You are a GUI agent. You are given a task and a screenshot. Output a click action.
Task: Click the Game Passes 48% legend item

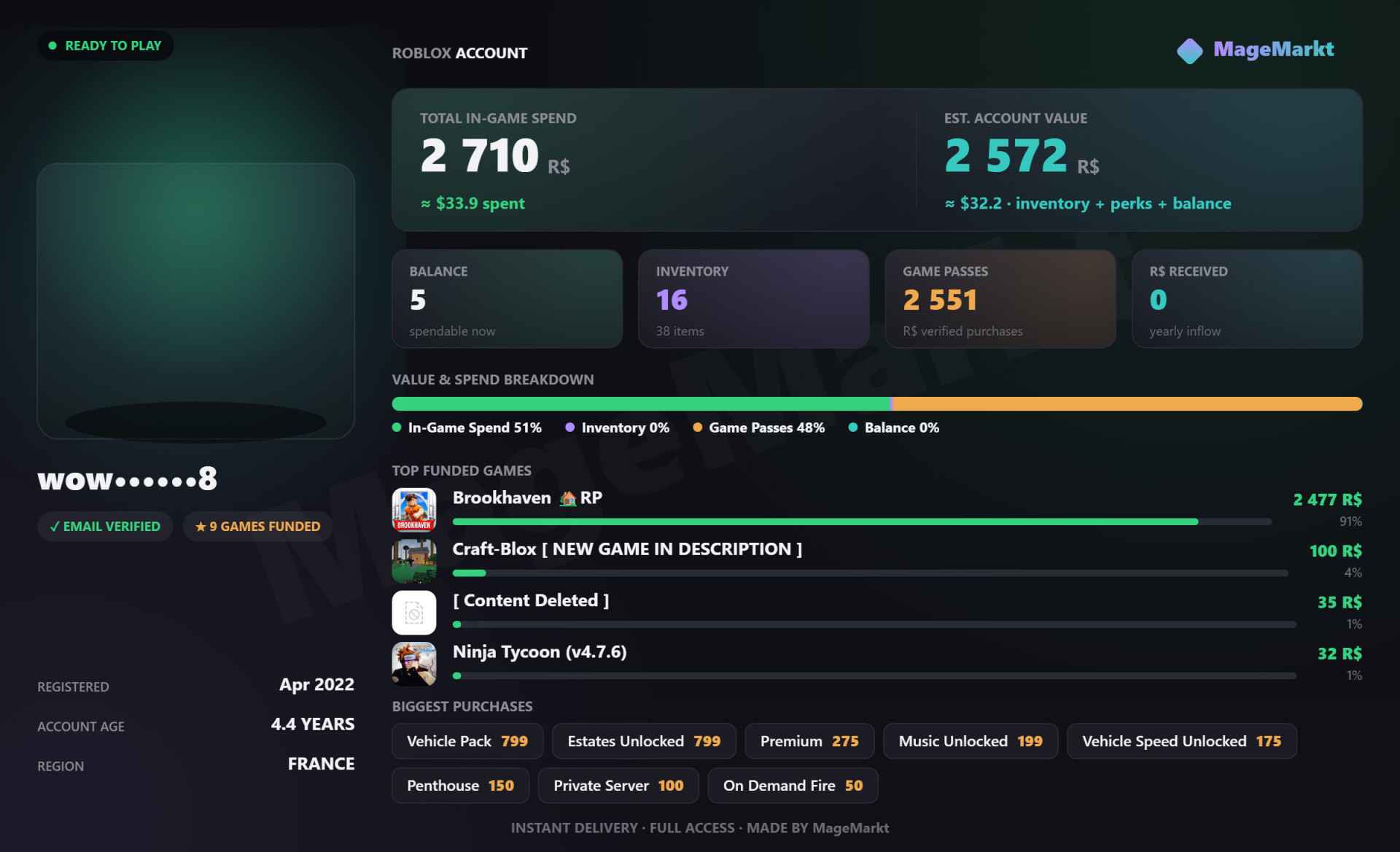[x=758, y=427]
